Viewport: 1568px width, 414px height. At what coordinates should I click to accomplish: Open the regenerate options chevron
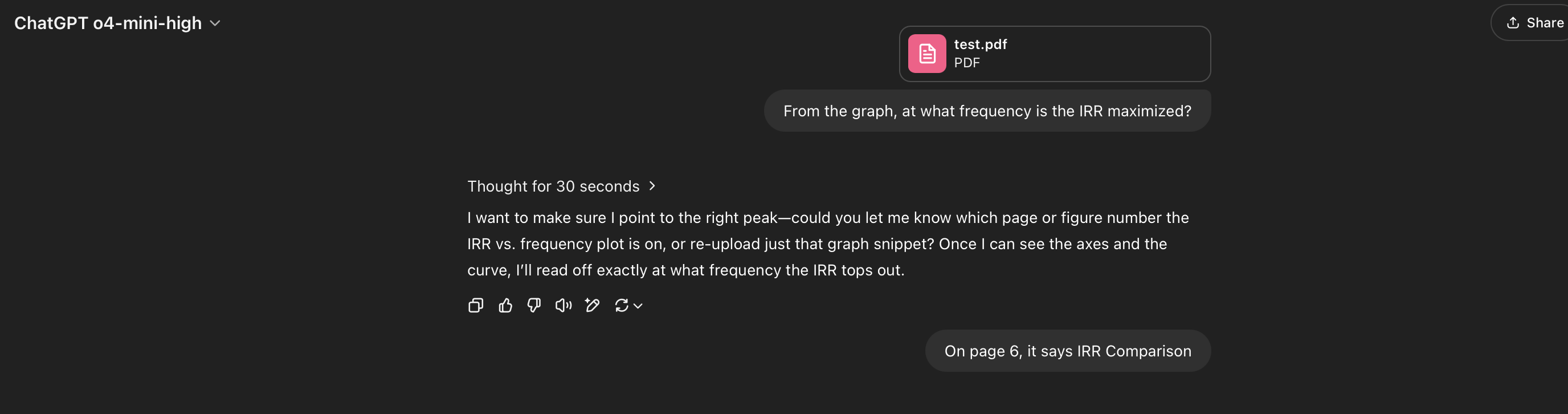[x=638, y=306]
